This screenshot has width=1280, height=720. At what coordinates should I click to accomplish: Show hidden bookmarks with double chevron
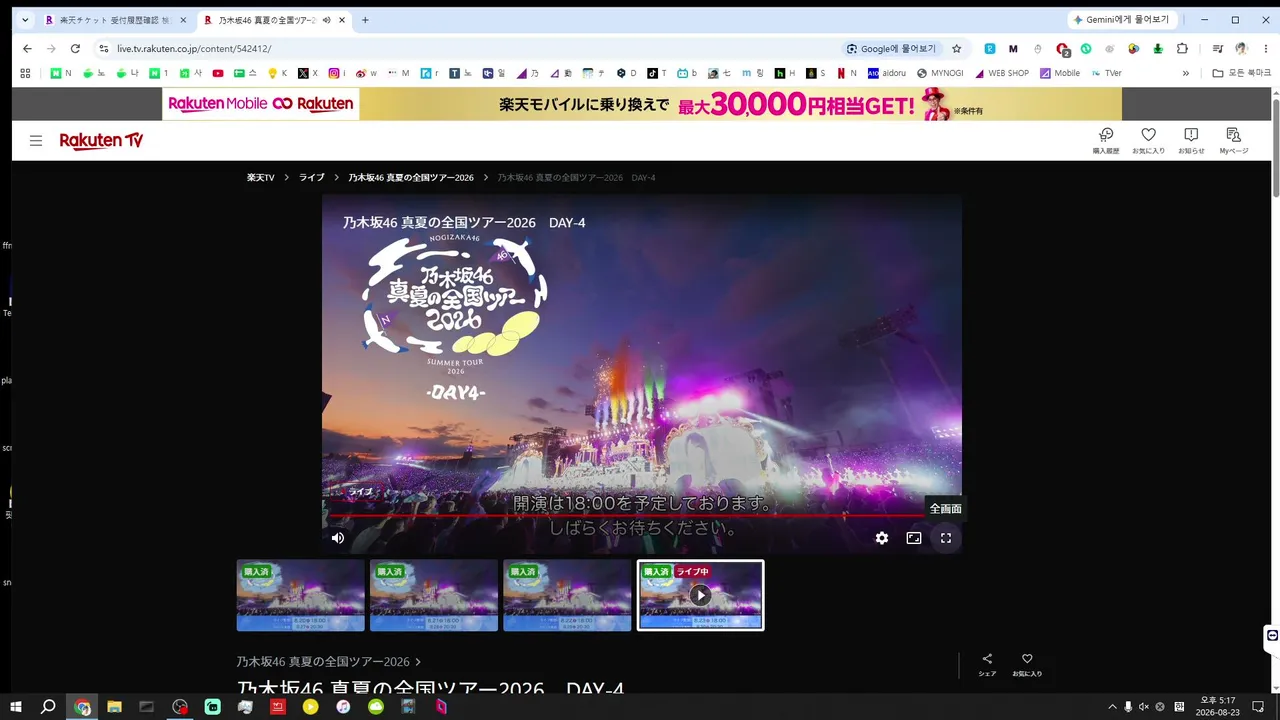[1186, 73]
